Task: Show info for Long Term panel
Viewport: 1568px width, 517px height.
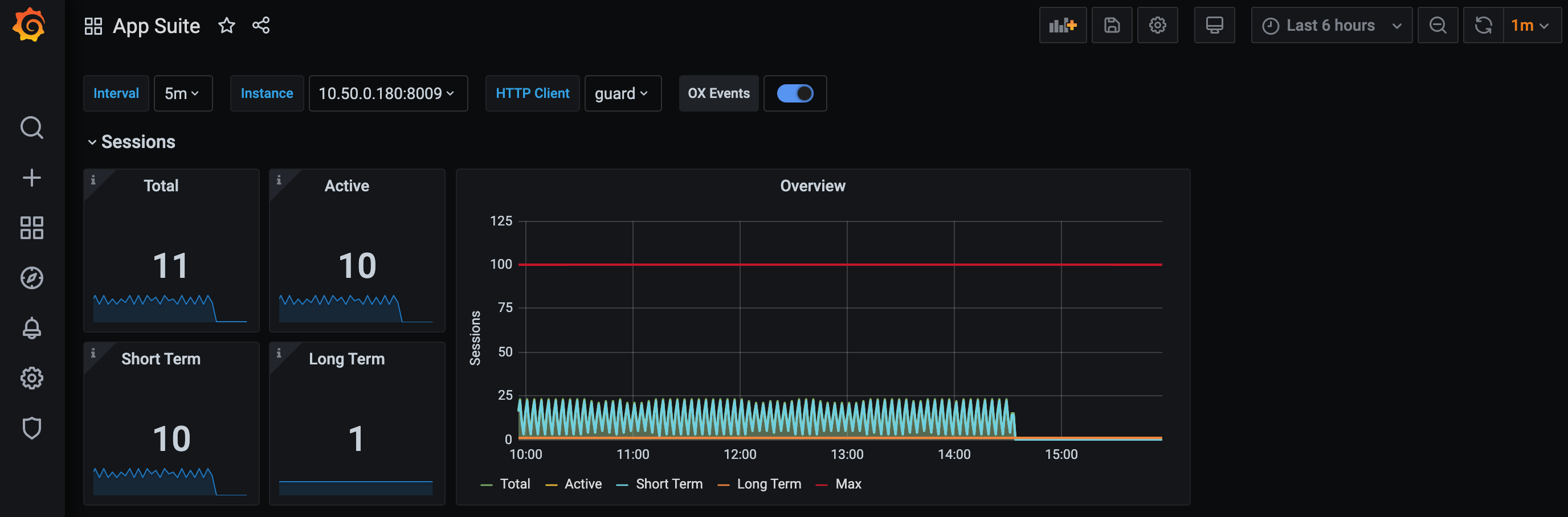Action: 279,353
